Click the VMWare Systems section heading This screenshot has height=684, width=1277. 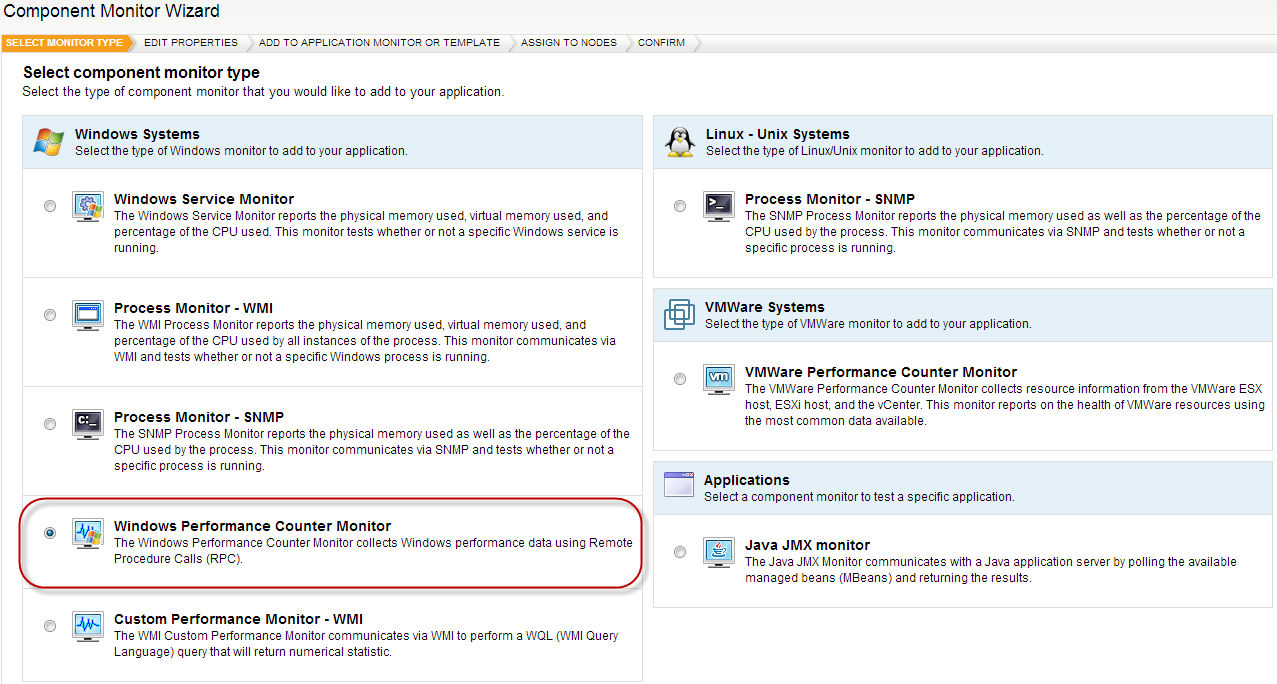point(764,307)
